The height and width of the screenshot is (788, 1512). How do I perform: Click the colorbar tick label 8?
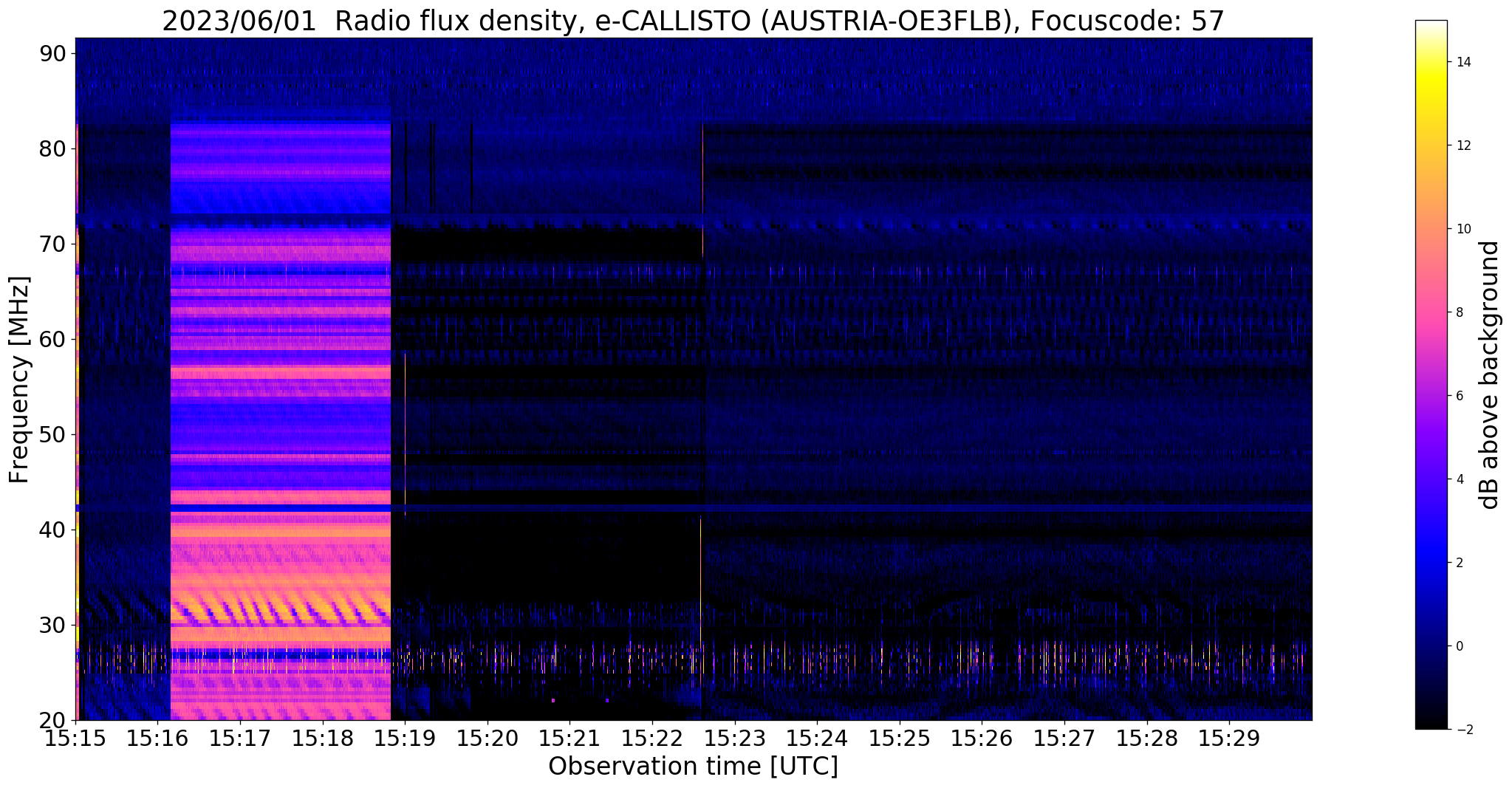[x=1459, y=312]
